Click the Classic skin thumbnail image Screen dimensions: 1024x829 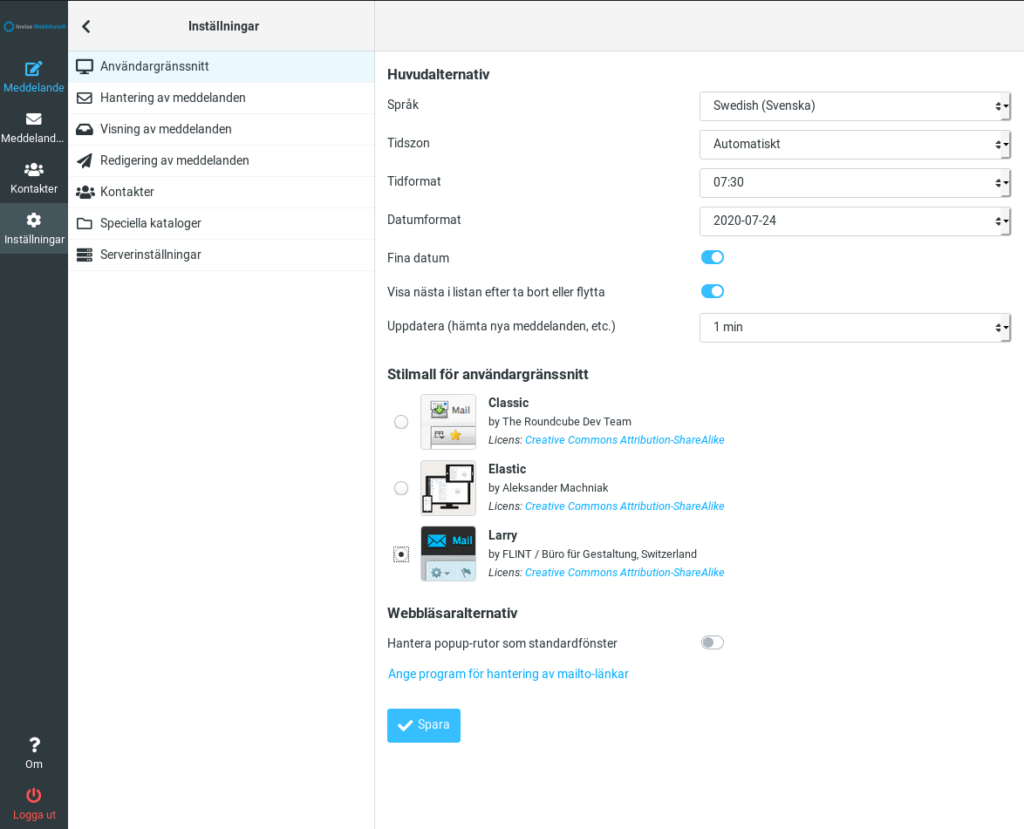(x=448, y=422)
